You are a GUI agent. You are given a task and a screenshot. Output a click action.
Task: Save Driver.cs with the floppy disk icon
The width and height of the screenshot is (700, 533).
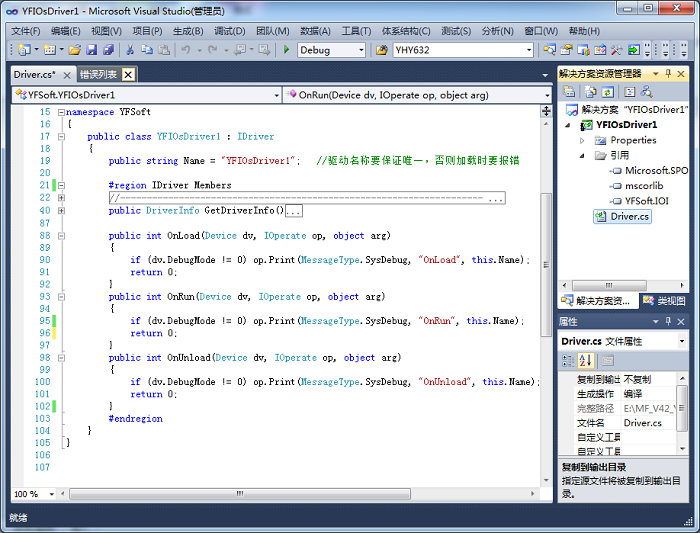pos(92,50)
